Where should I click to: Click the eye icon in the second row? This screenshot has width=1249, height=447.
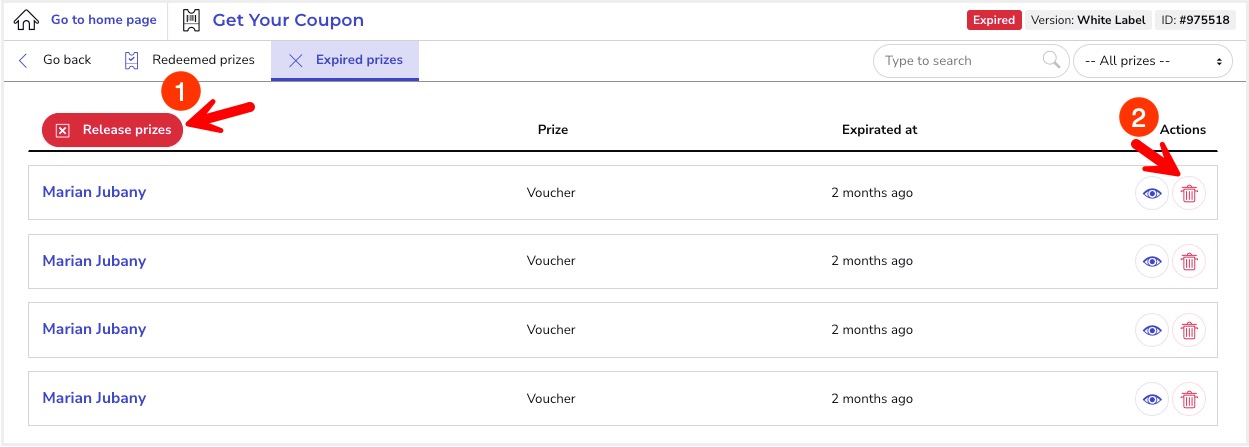1152,261
